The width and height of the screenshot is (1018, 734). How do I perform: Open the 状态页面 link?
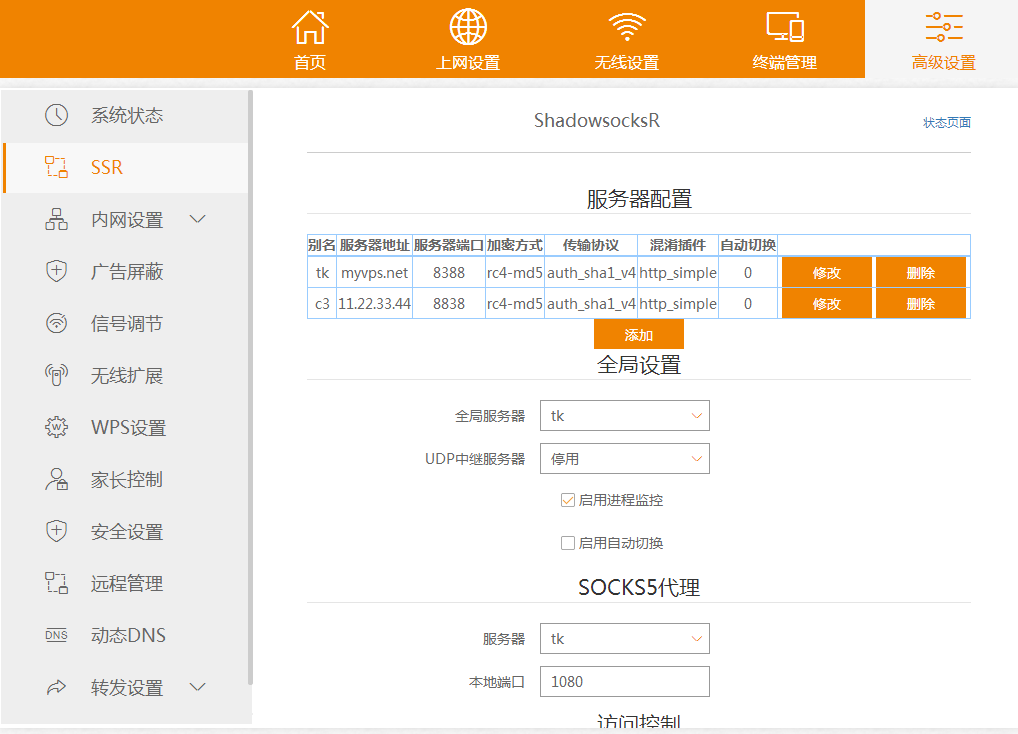coord(947,122)
